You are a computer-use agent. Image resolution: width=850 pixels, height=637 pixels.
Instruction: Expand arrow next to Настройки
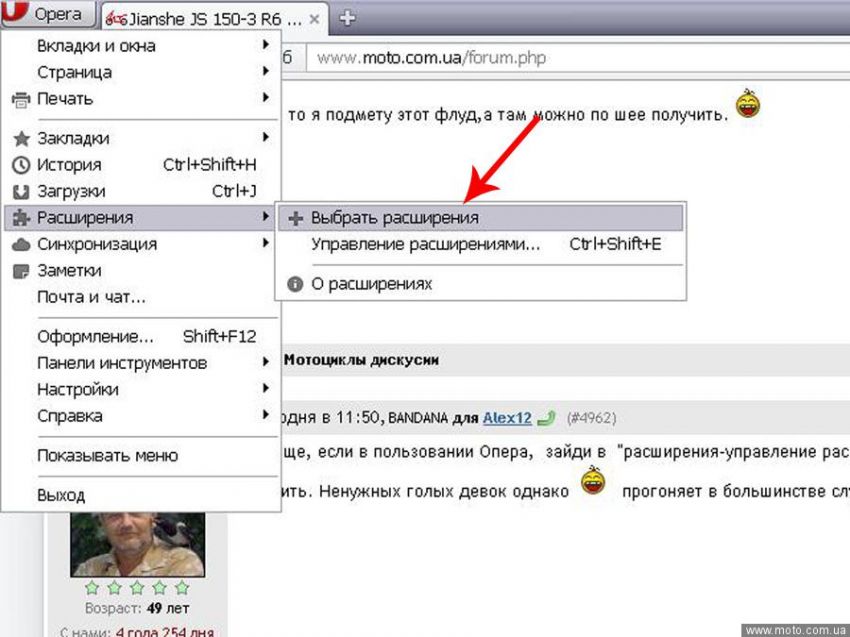(266, 389)
